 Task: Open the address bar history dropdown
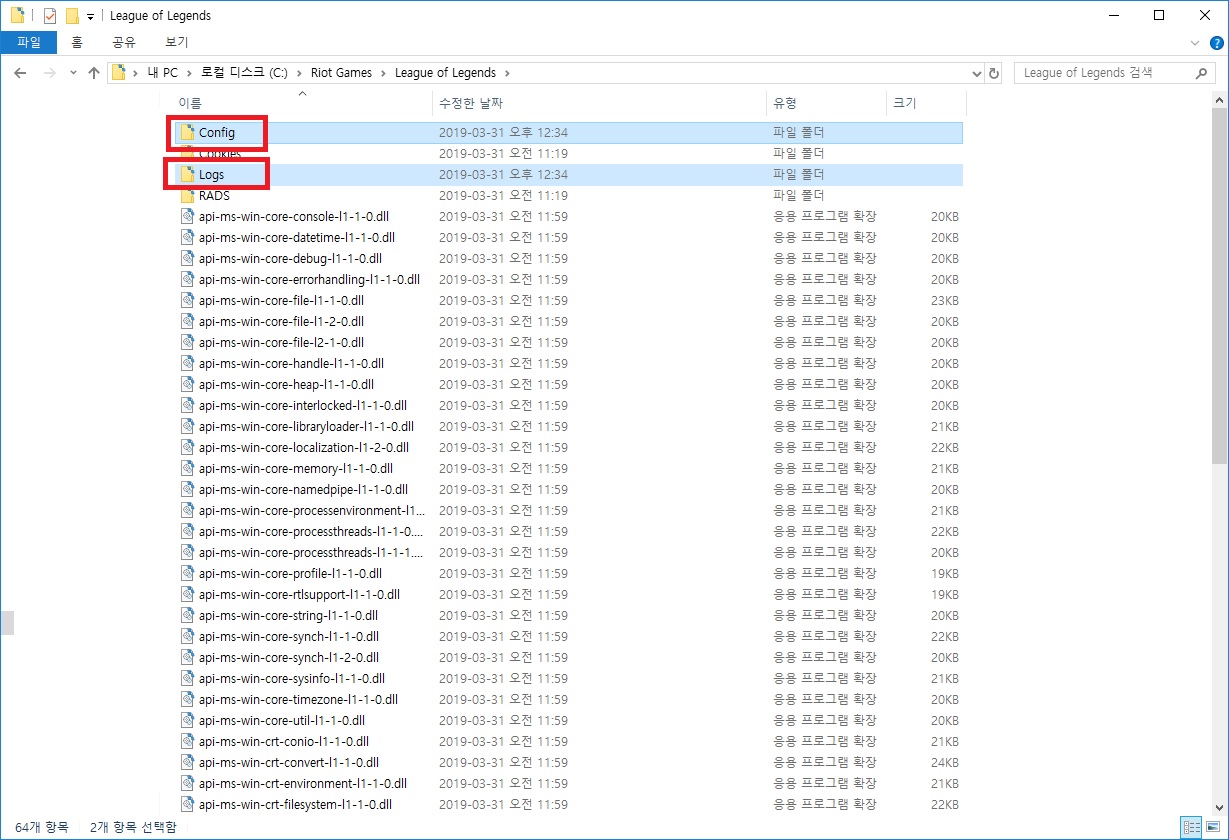click(977, 73)
